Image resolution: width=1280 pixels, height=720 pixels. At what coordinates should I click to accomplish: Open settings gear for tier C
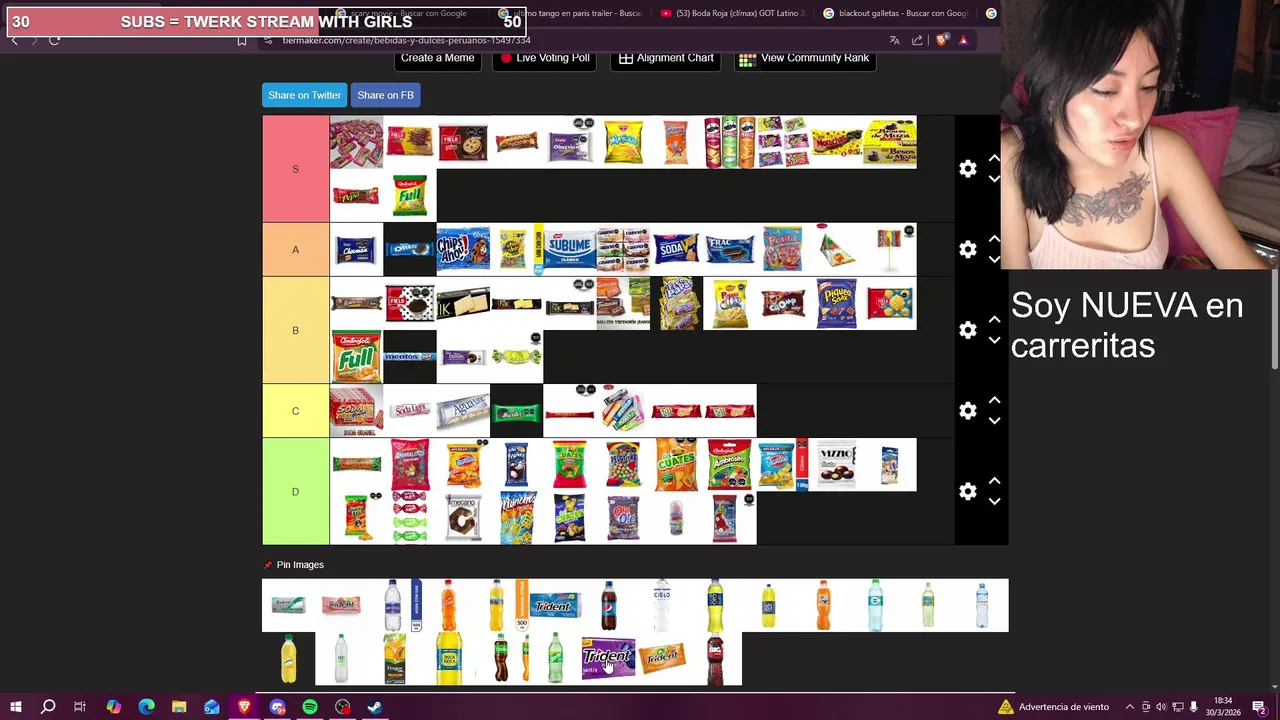point(967,411)
